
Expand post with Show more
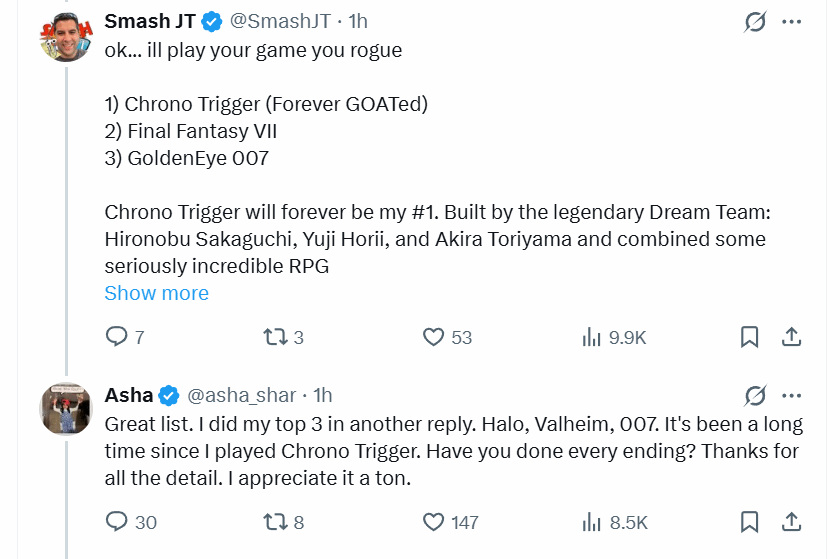(x=156, y=293)
